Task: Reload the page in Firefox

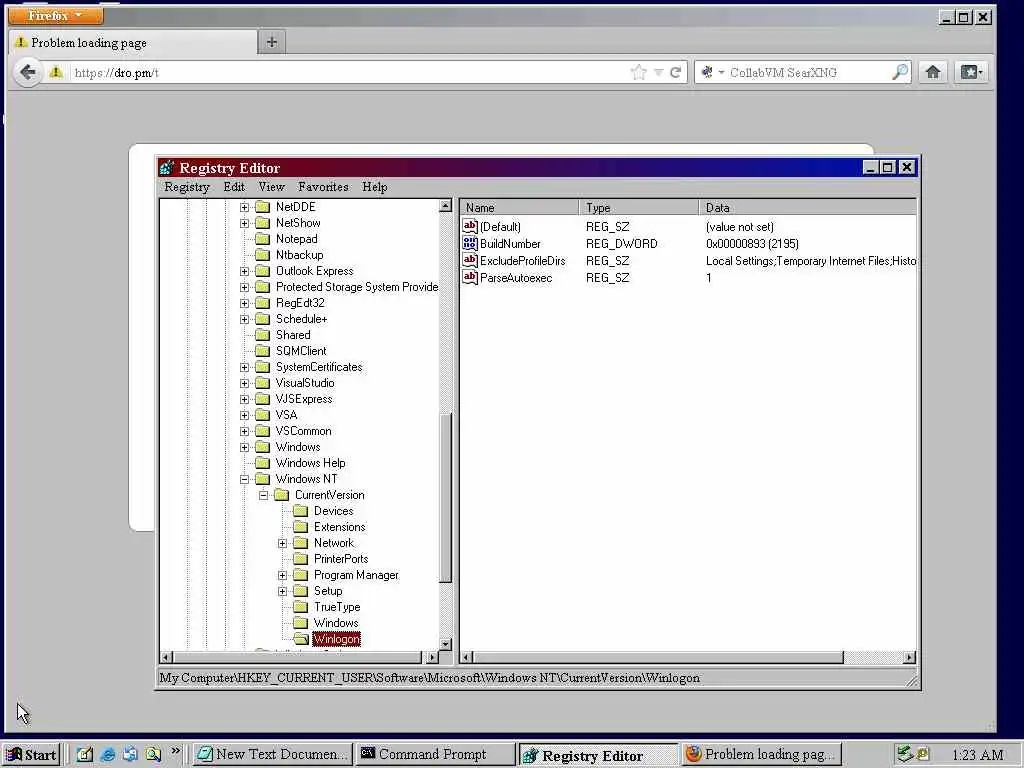Action: (x=675, y=72)
